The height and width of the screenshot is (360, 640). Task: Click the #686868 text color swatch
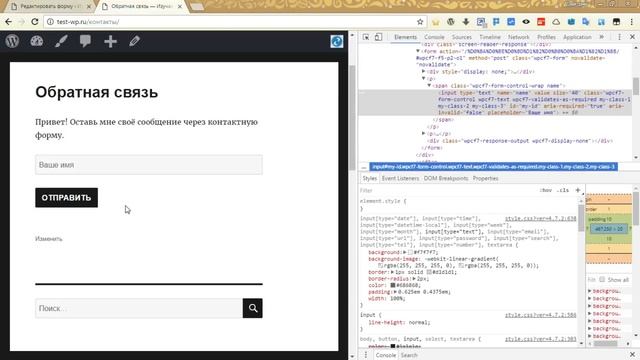click(393, 285)
